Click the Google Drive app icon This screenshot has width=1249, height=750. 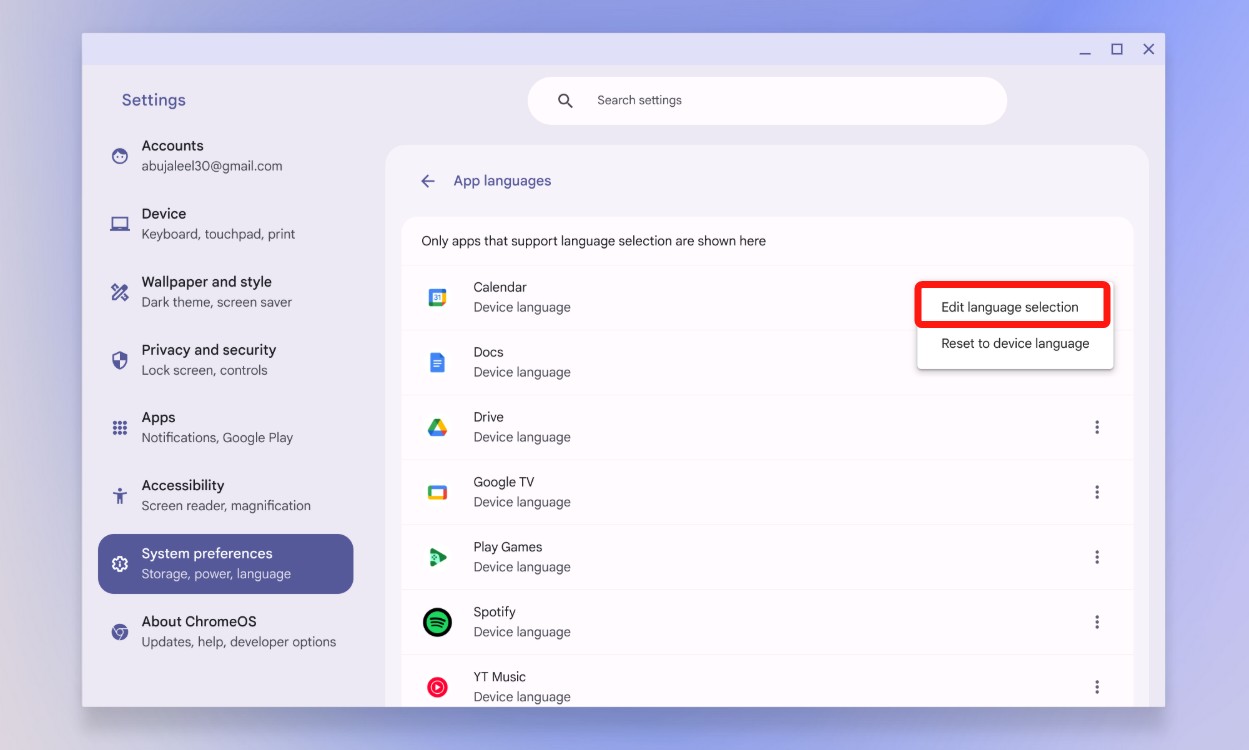(437, 427)
